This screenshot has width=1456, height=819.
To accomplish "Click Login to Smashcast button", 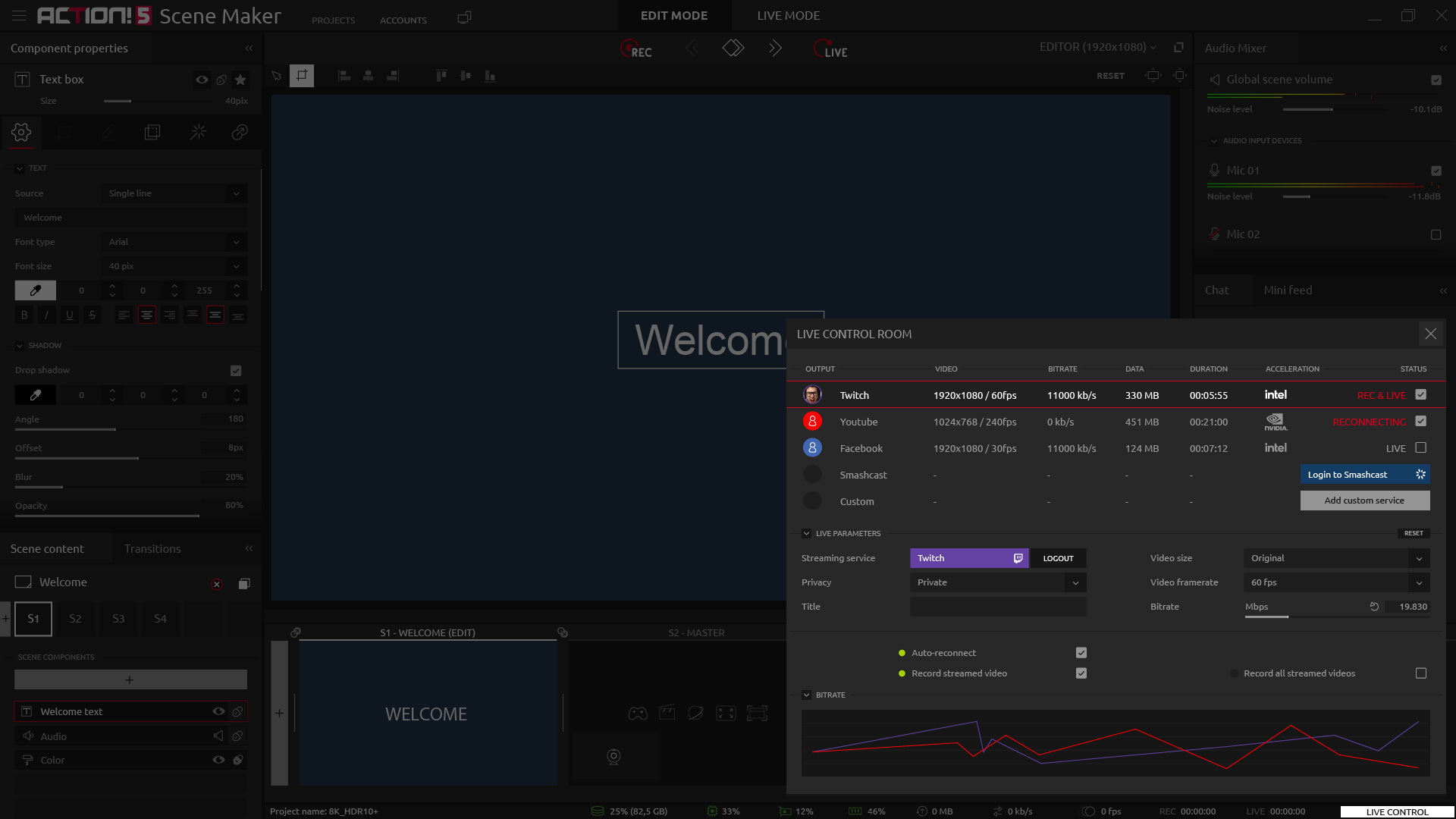I will click(1365, 474).
